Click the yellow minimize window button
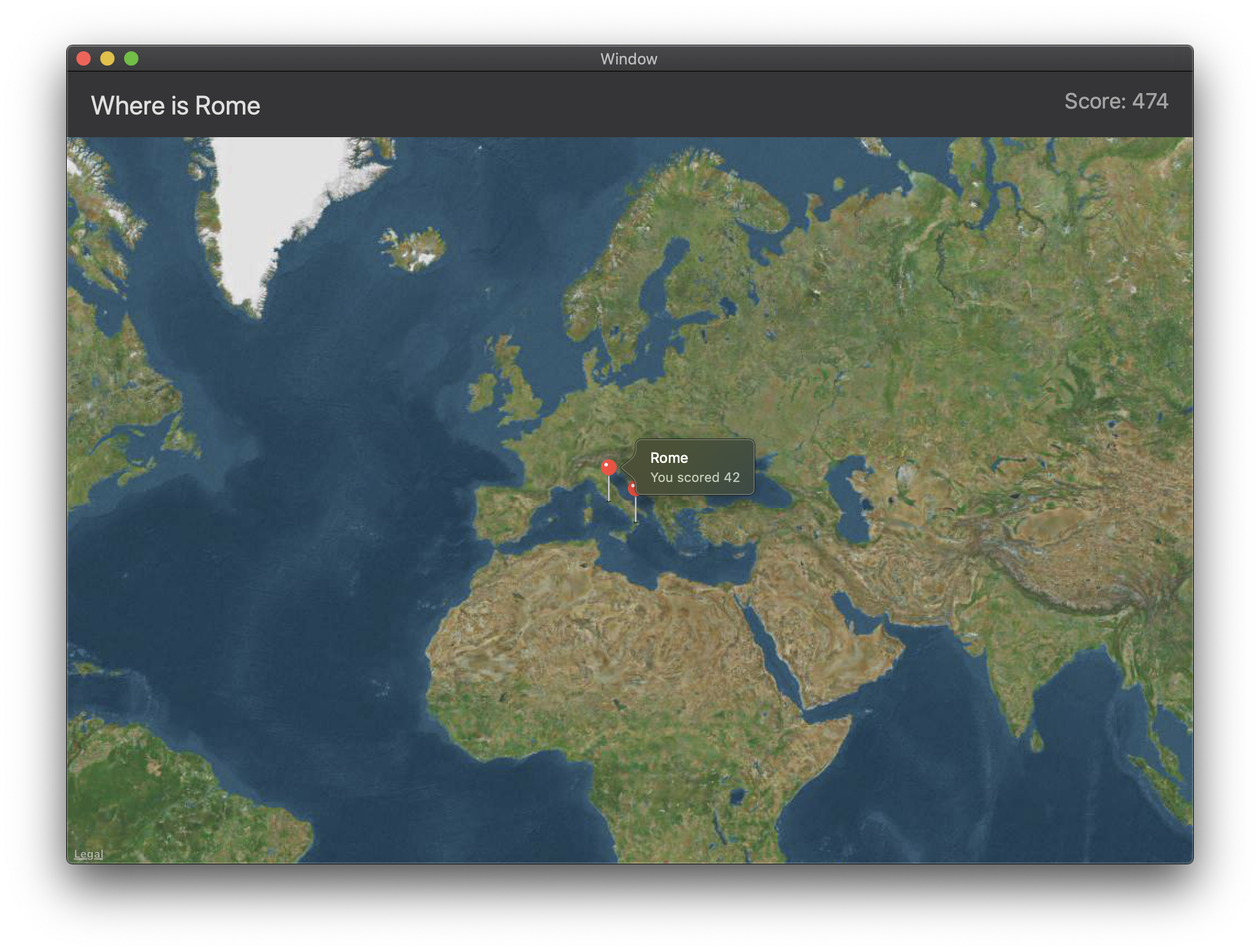The width and height of the screenshot is (1260, 952). tap(107, 58)
